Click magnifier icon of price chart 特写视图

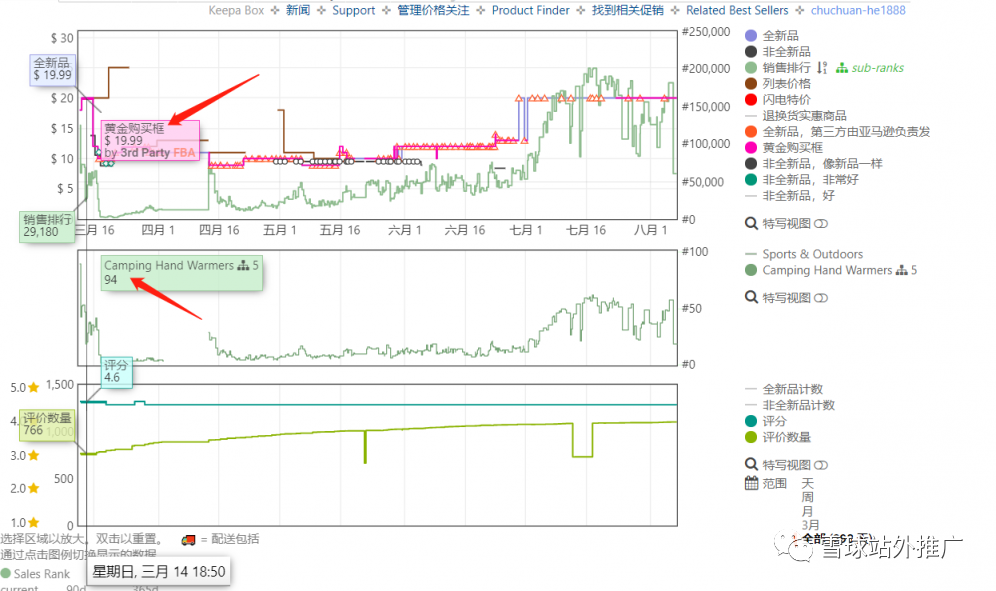point(751,223)
